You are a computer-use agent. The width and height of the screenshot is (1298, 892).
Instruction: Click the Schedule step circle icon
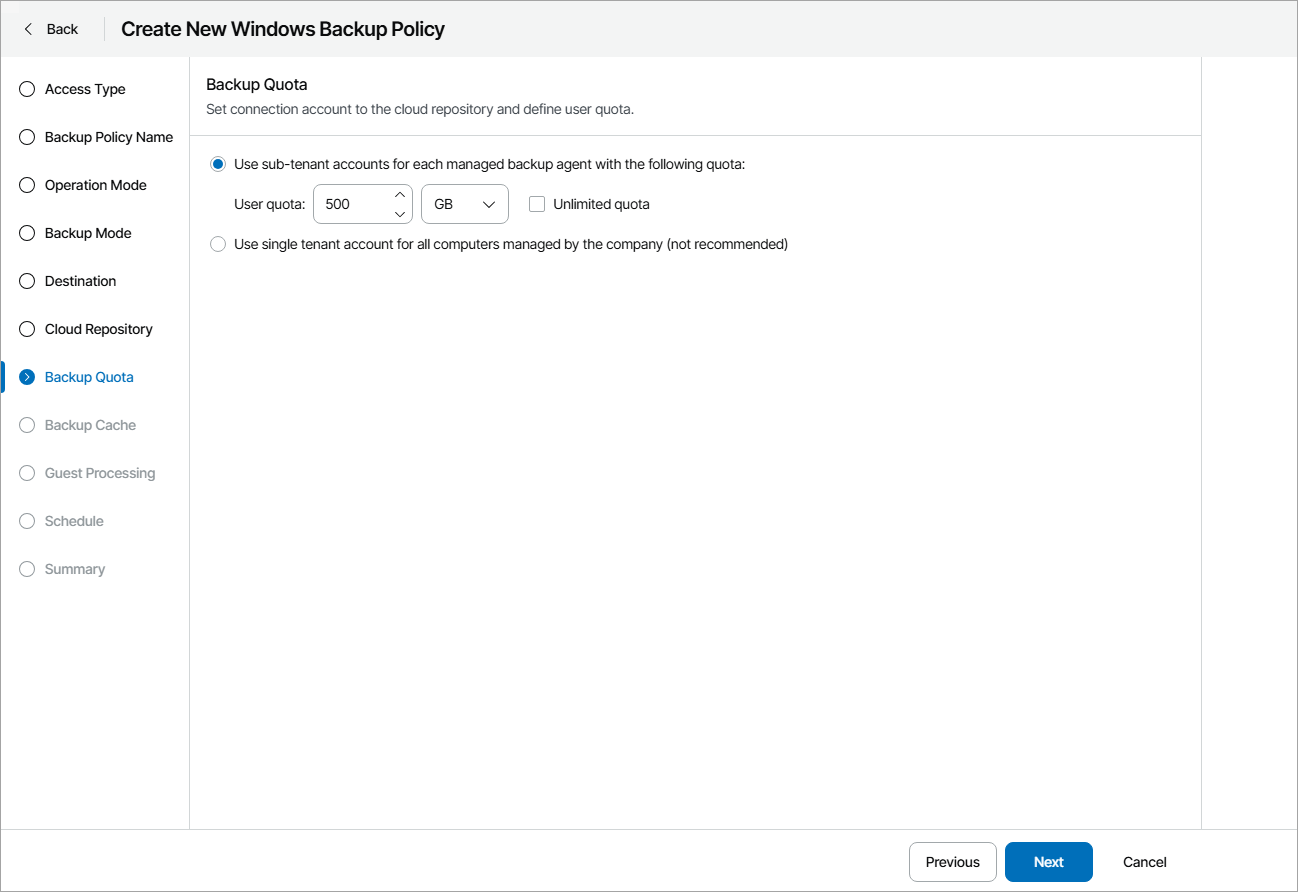(x=26, y=521)
